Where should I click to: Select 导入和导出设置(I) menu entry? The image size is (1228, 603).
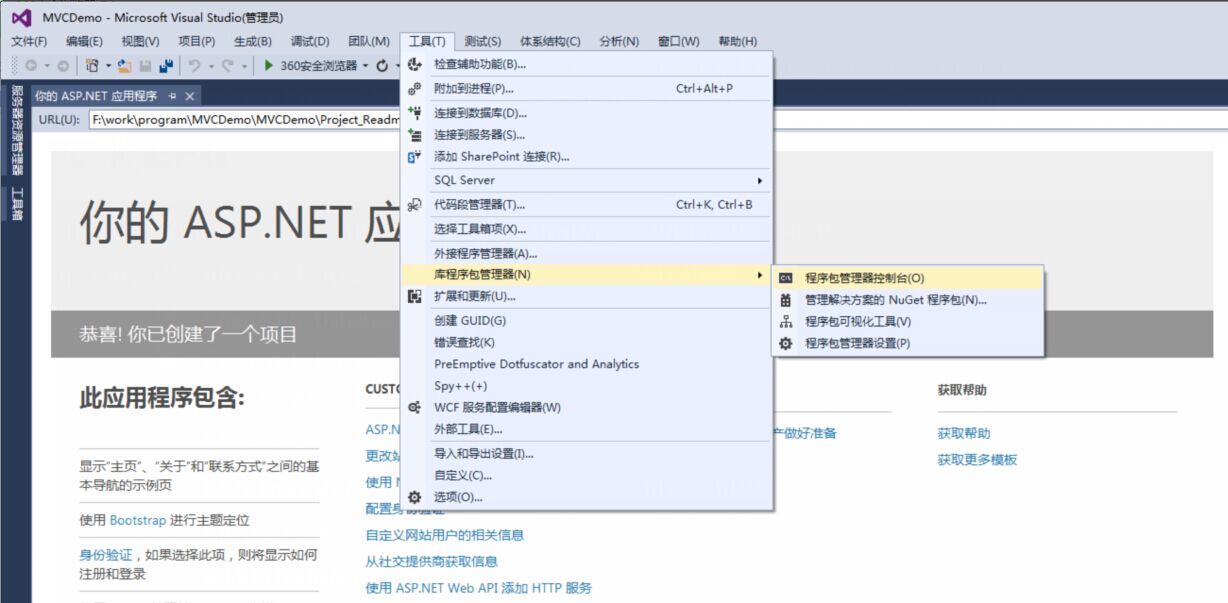tap(587, 453)
